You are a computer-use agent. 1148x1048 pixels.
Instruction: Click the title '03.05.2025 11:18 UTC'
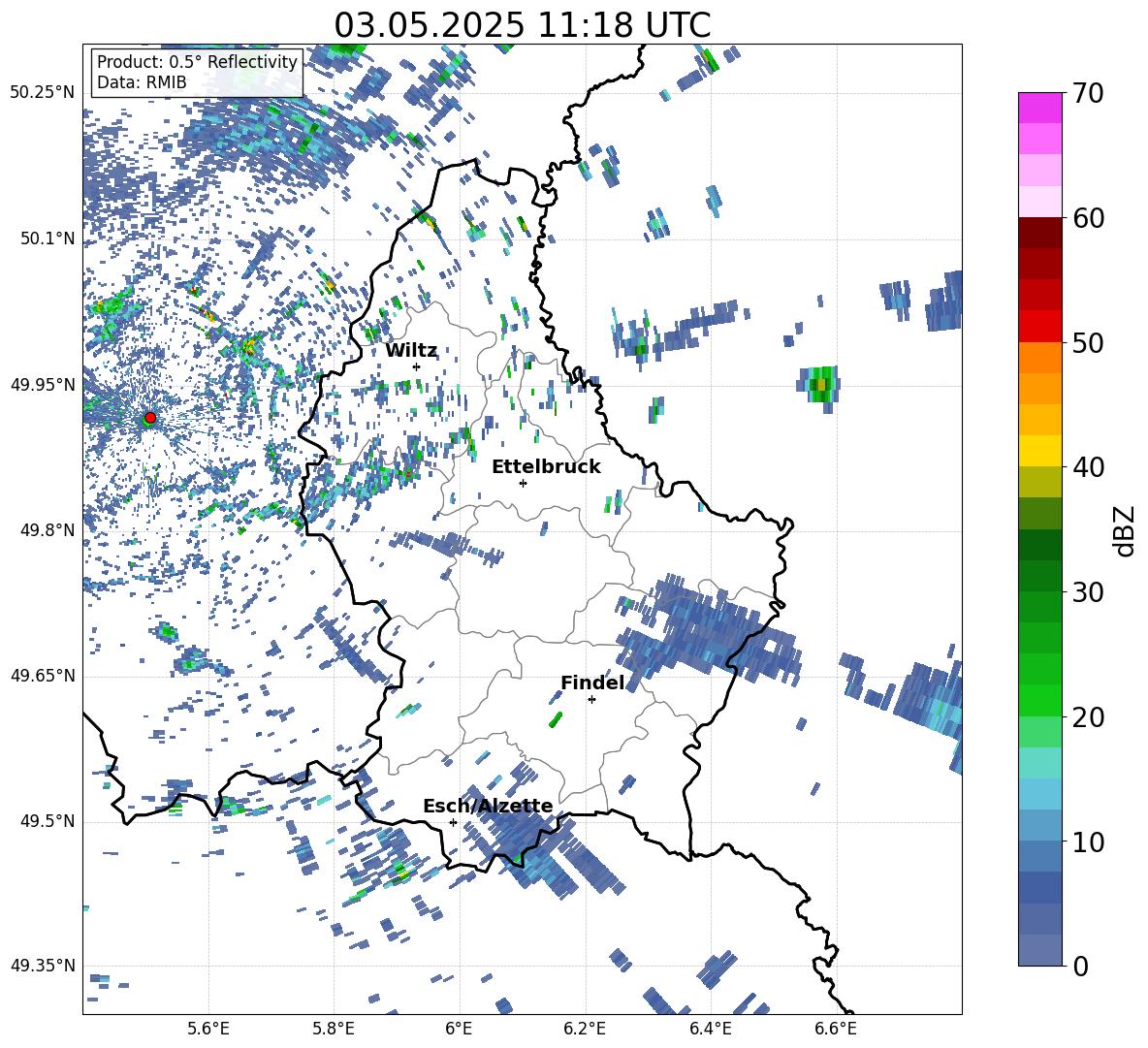click(522, 25)
